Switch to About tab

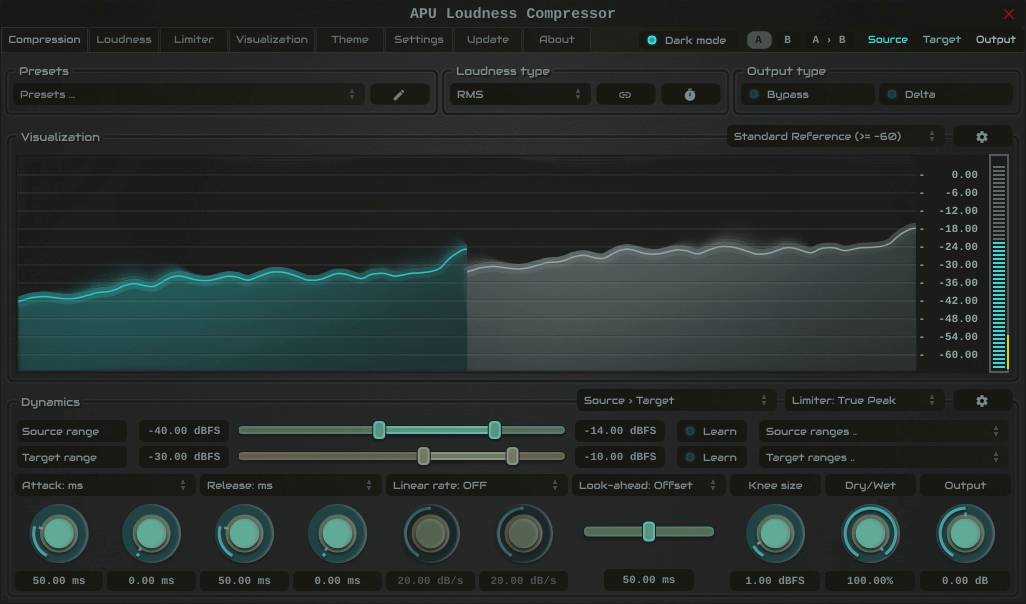[x=557, y=39]
